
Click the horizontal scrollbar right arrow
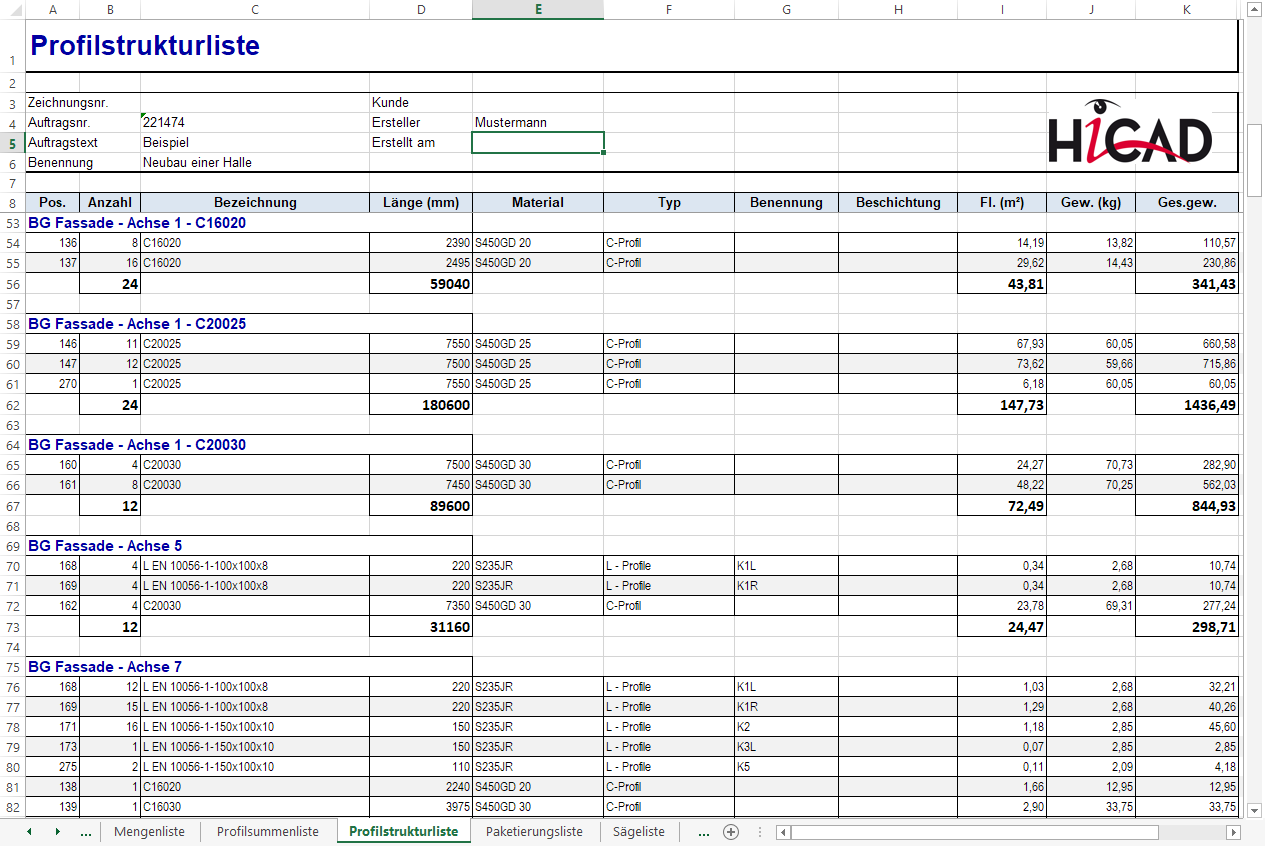(x=1234, y=832)
